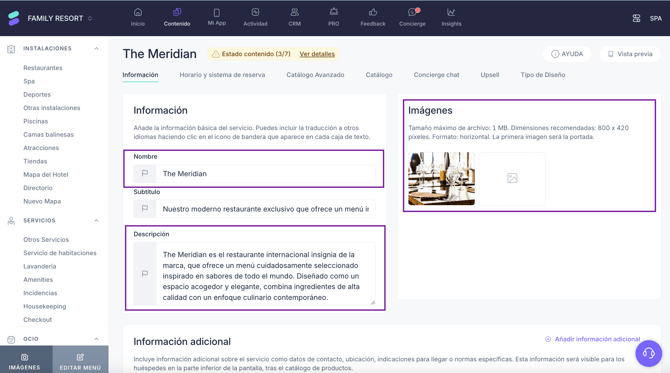Screen dimensions: 670x373
Task: Open the Contenido section icon
Action: 177,12
